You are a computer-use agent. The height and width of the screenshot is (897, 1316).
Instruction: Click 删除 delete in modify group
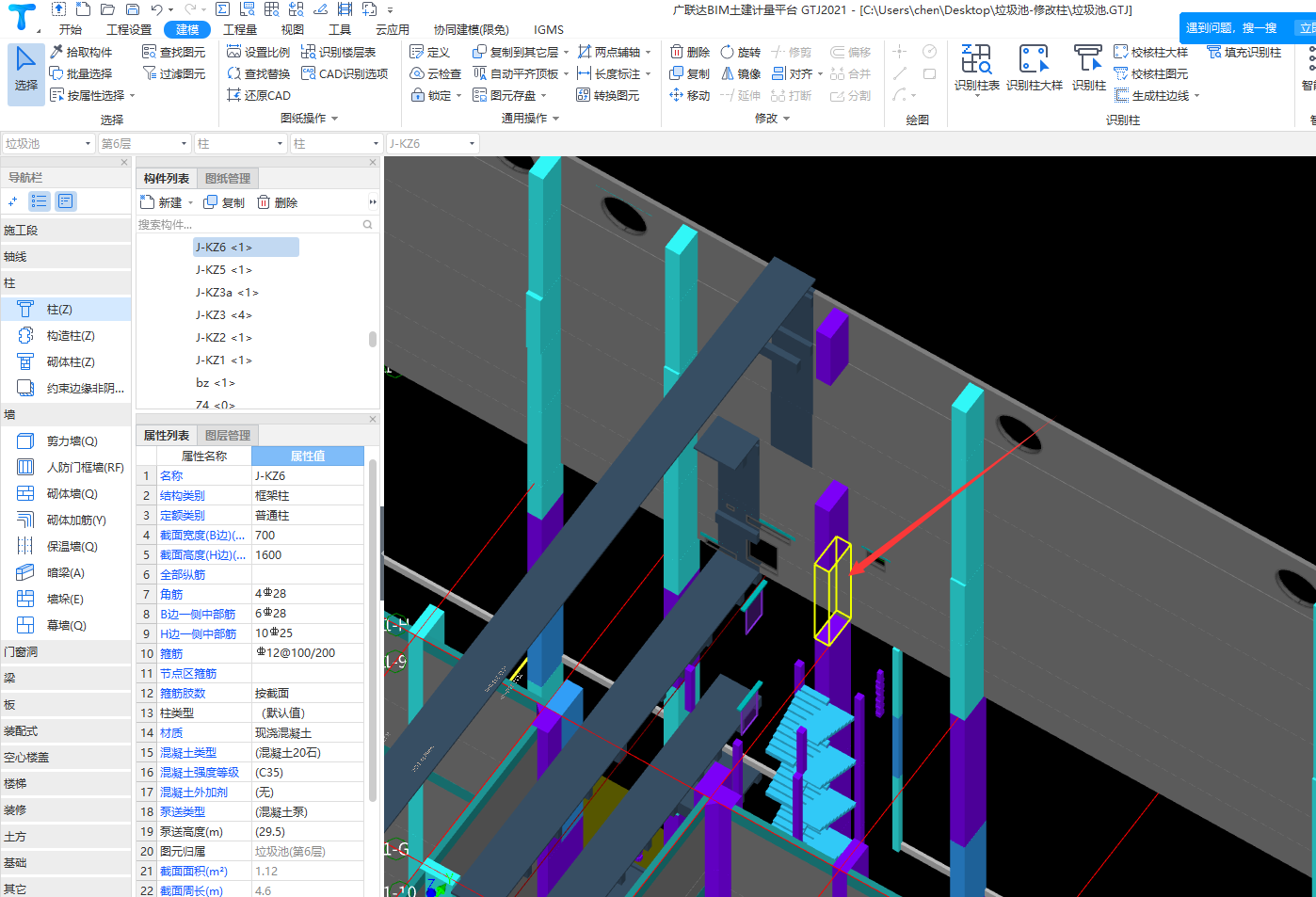point(690,52)
